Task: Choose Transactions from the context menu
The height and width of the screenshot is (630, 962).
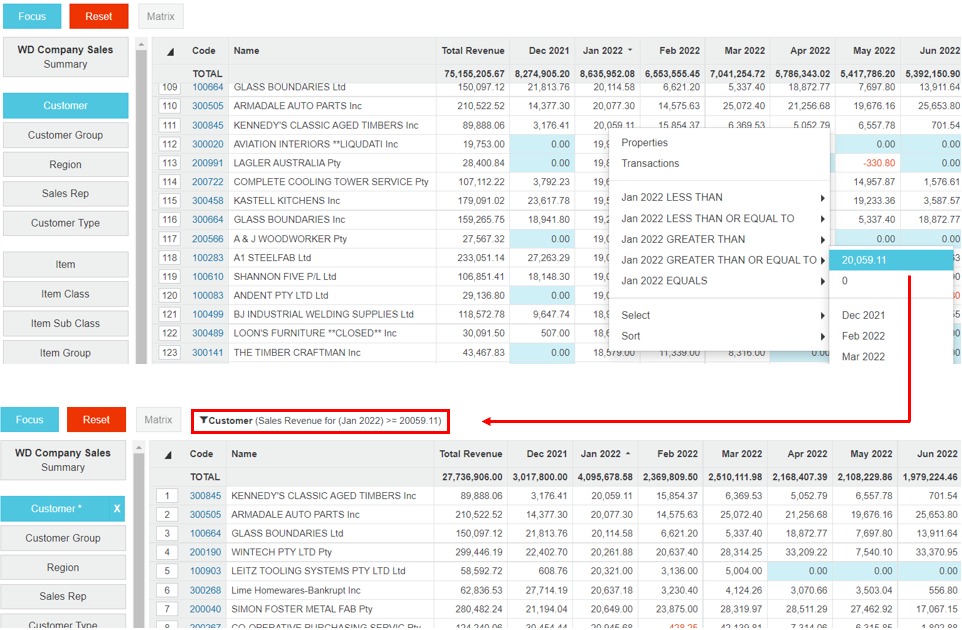Action: 650,164
